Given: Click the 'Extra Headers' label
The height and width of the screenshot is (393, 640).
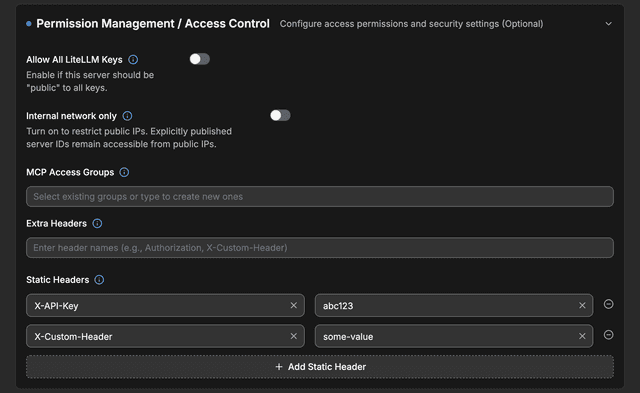Looking at the screenshot, I should [56, 224].
